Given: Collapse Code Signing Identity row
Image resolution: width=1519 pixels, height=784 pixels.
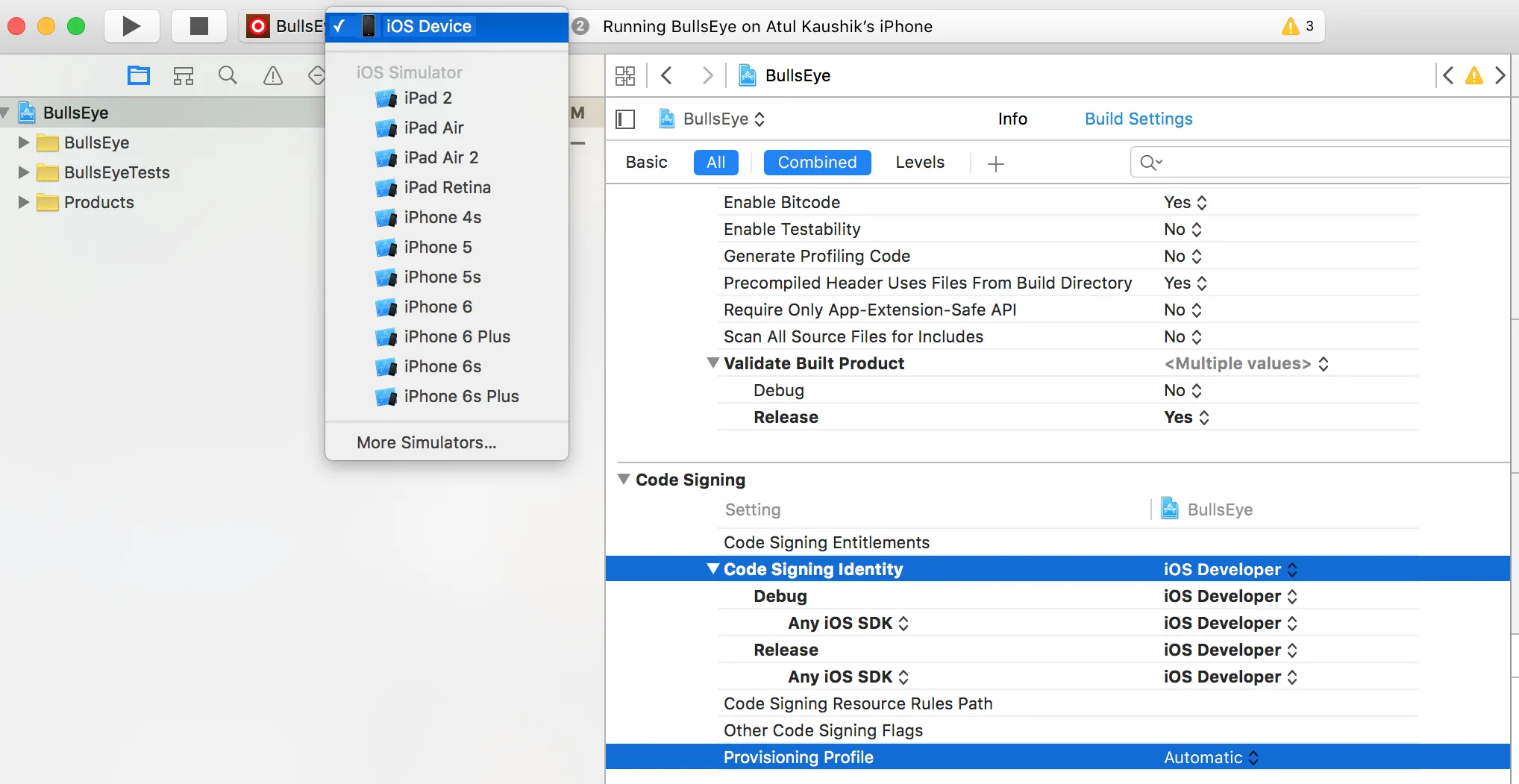Looking at the screenshot, I should [x=713, y=569].
